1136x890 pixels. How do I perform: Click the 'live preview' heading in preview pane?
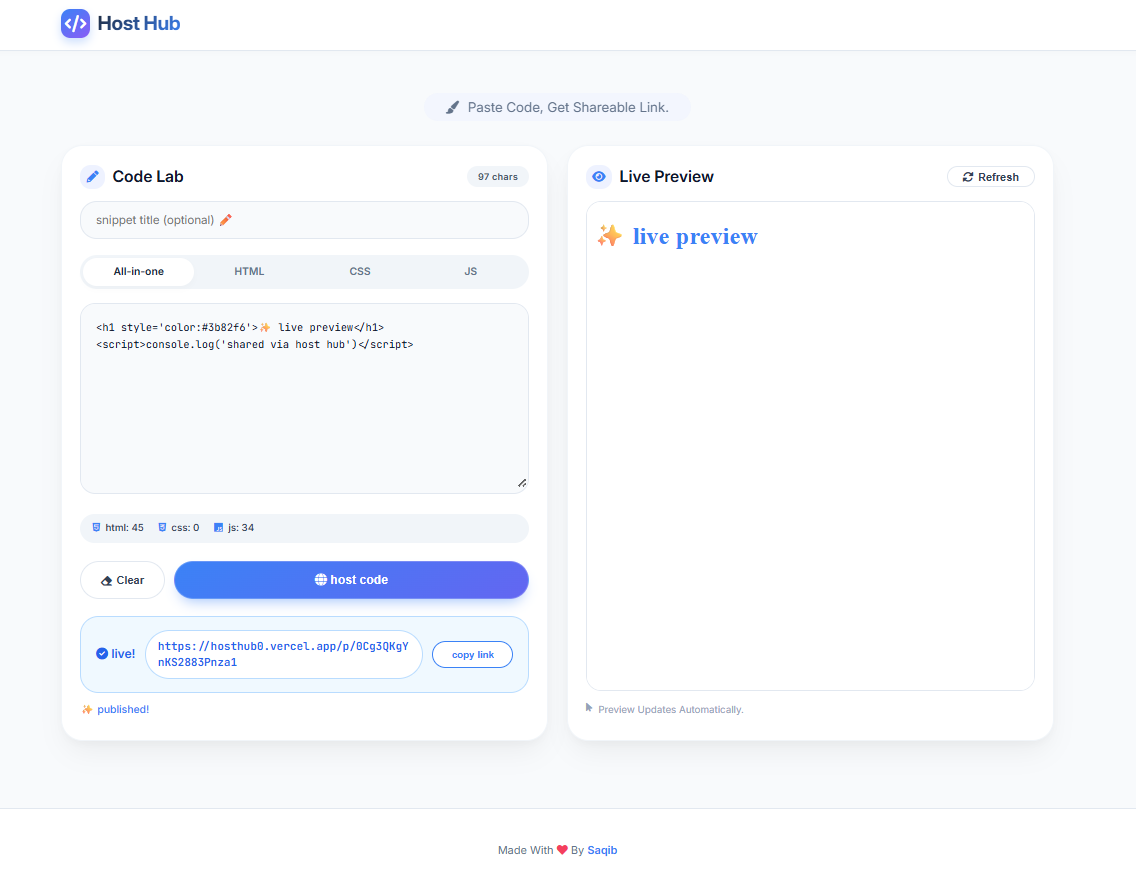[x=695, y=236]
